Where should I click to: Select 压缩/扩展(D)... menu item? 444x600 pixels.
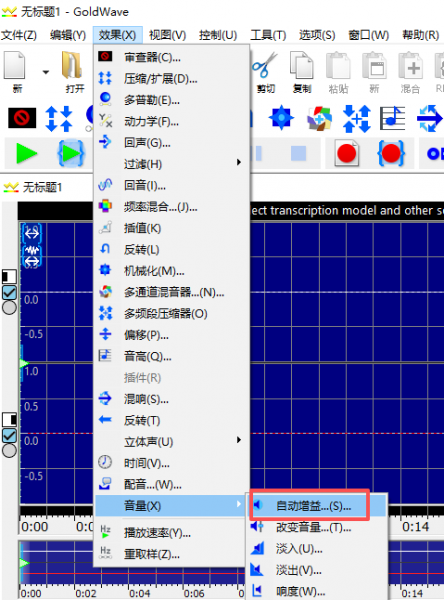(x=171, y=79)
